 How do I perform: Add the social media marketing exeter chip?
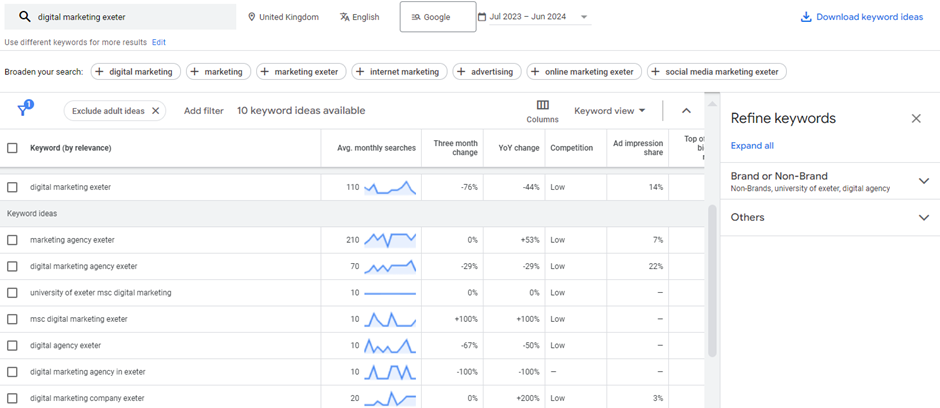716,72
